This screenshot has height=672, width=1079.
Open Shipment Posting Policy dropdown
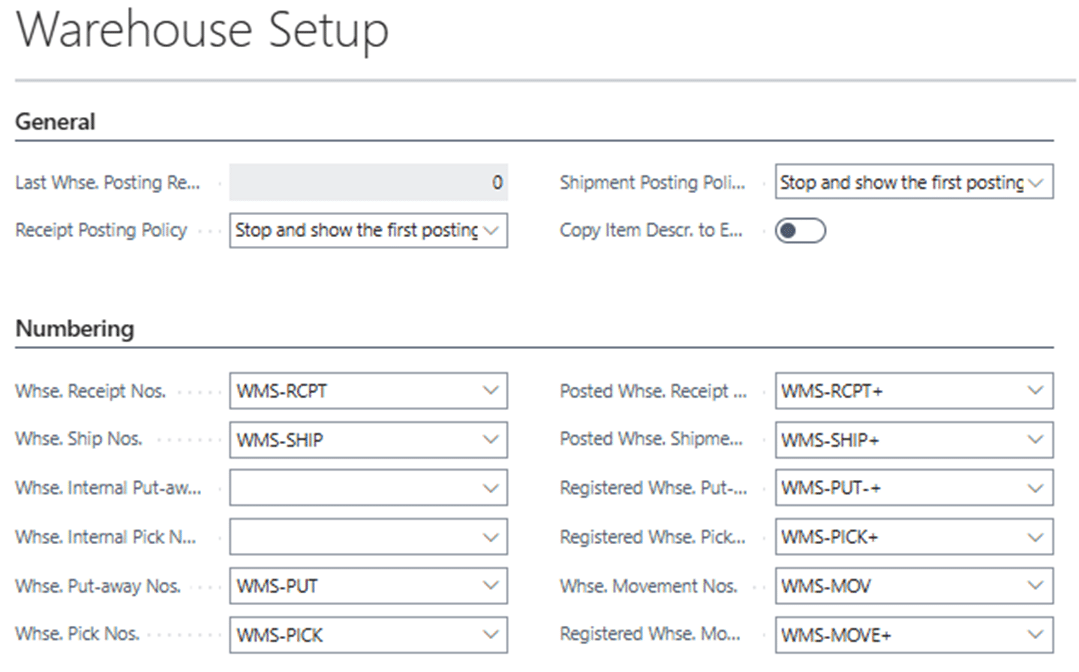tap(914, 183)
